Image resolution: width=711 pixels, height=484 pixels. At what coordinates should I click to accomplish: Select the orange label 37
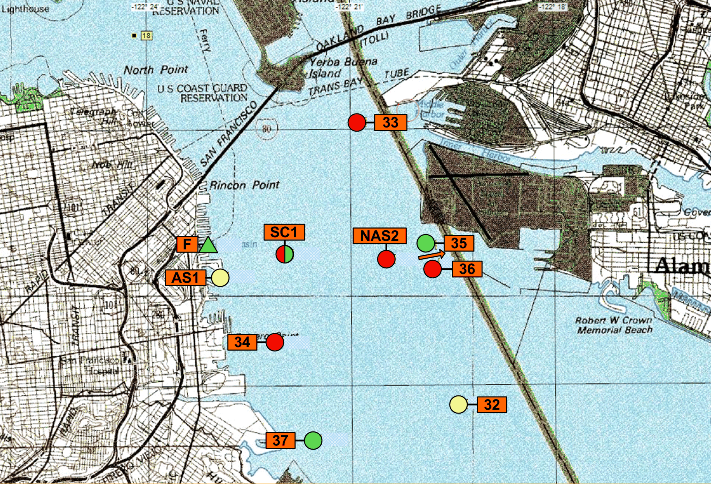point(281,440)
